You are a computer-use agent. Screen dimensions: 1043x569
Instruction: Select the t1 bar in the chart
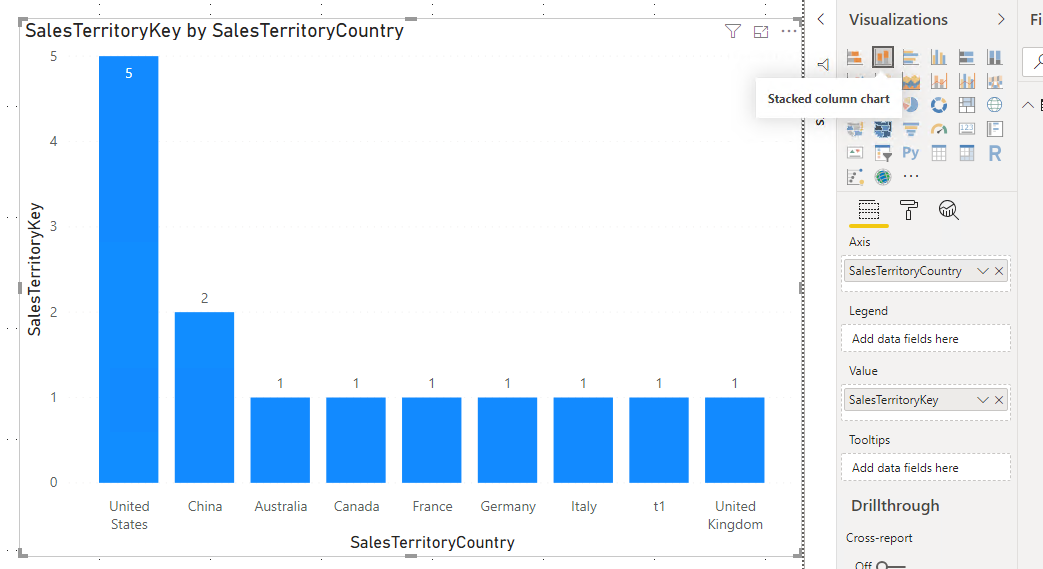659,440
